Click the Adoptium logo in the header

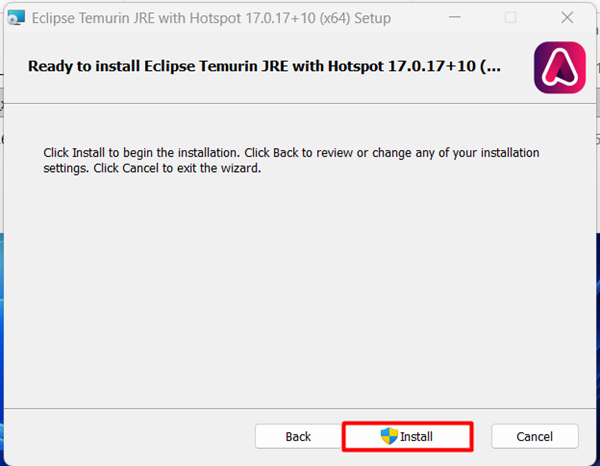pyautogui.click(x=559, y=68)
